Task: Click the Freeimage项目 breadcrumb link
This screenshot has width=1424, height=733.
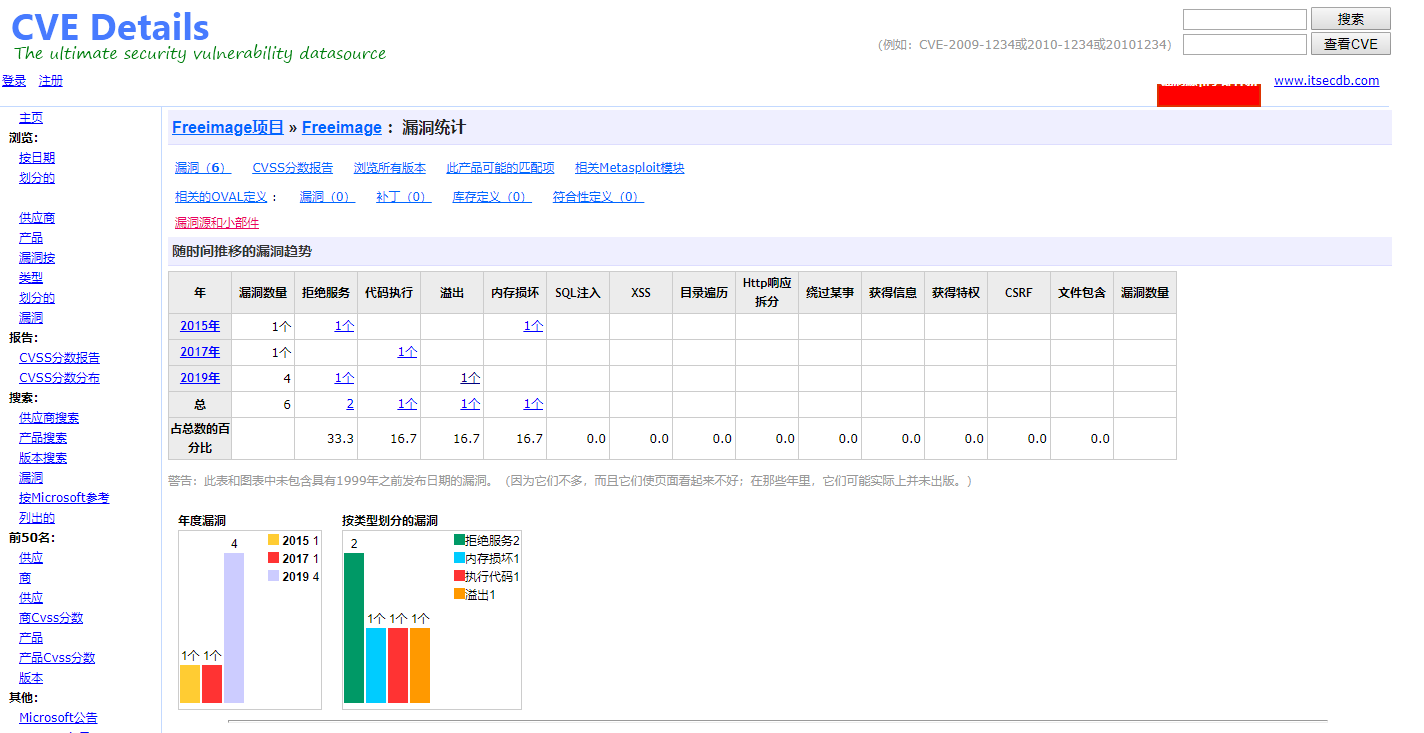Action: (x=228, y=128)
